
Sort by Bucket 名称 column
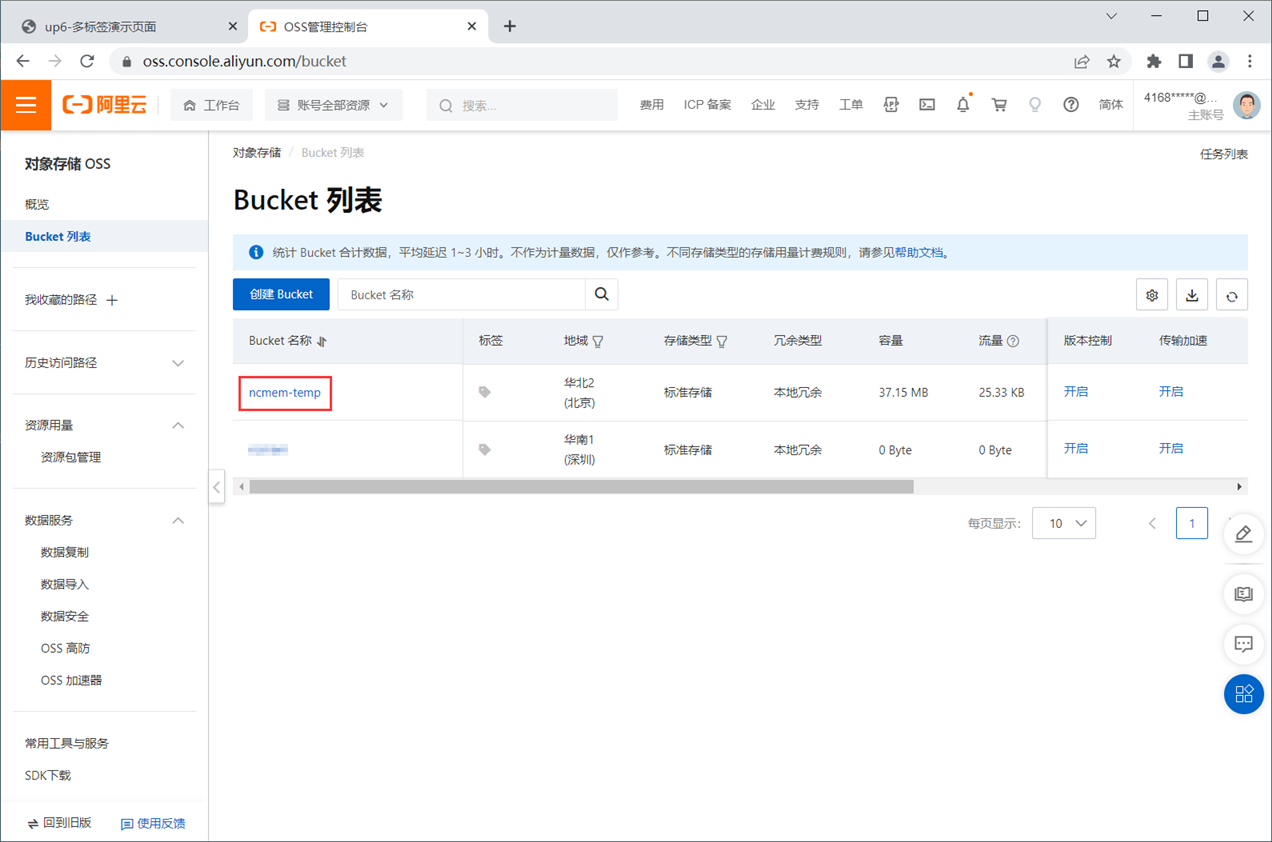click(322, 341)
